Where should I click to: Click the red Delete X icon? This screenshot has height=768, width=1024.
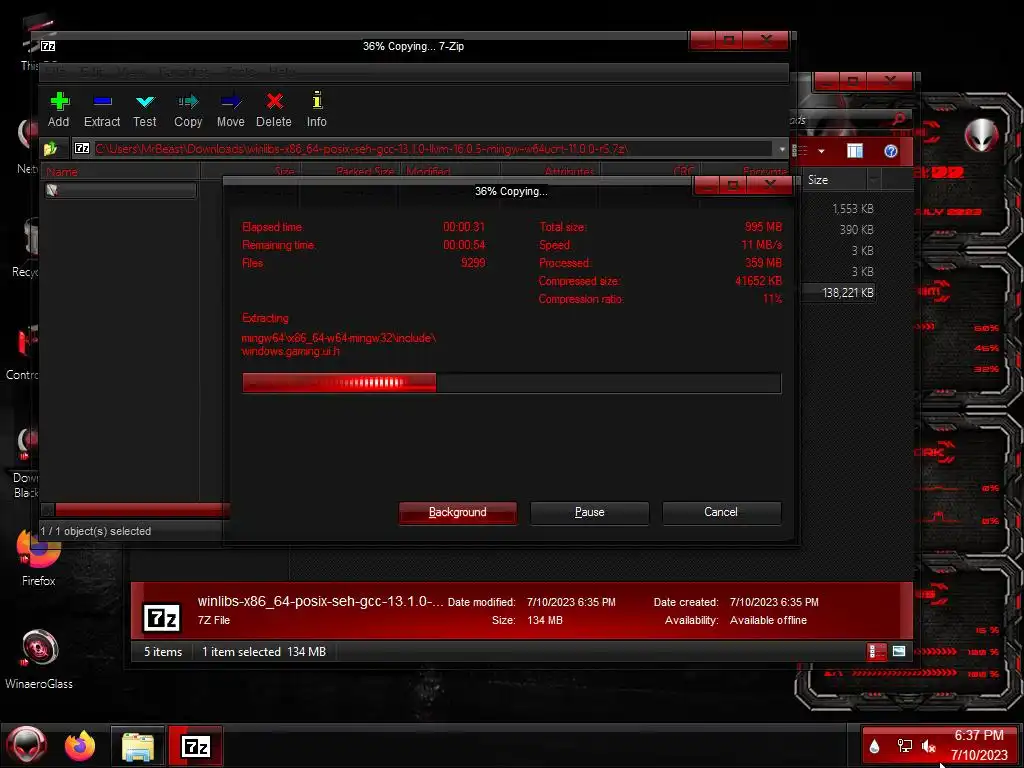(274, 101)
